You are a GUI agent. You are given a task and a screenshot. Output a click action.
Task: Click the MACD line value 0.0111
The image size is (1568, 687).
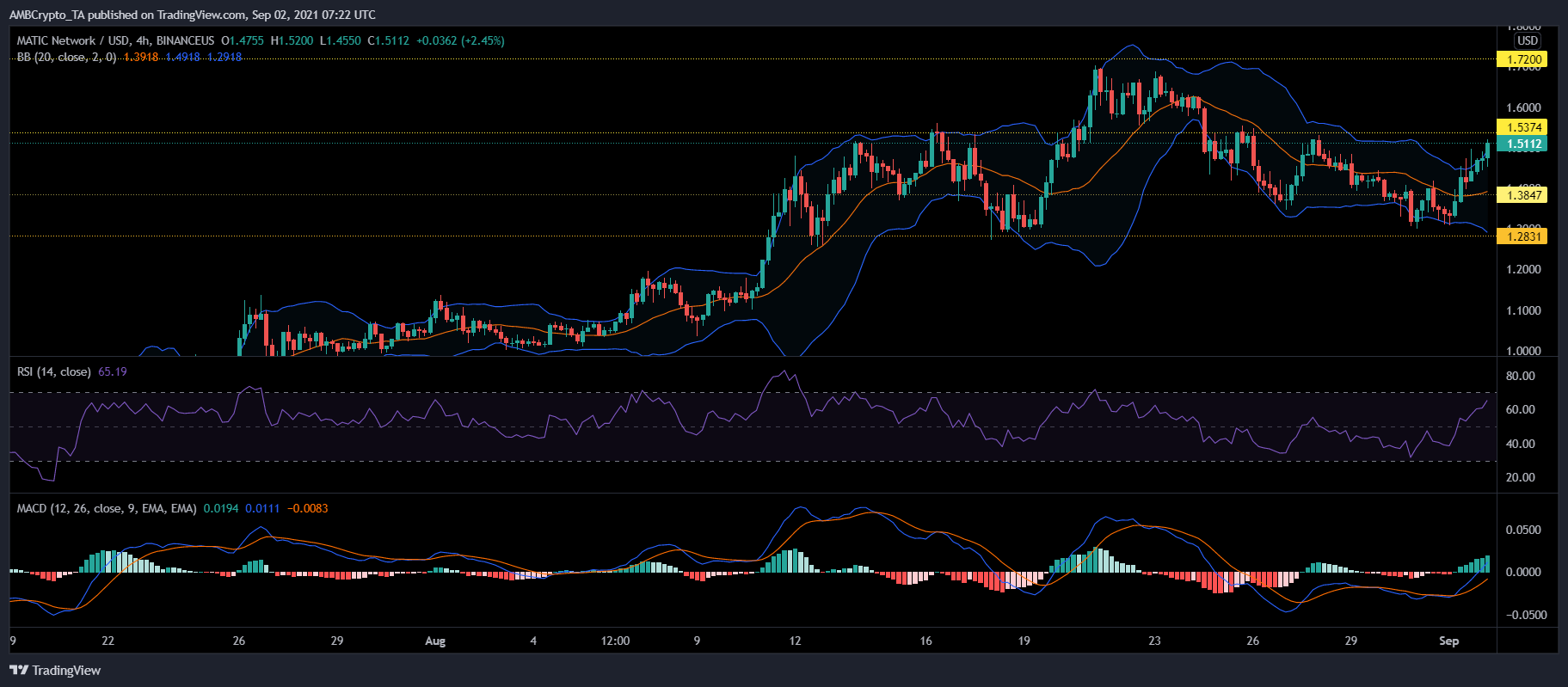(x=262, y=508)
